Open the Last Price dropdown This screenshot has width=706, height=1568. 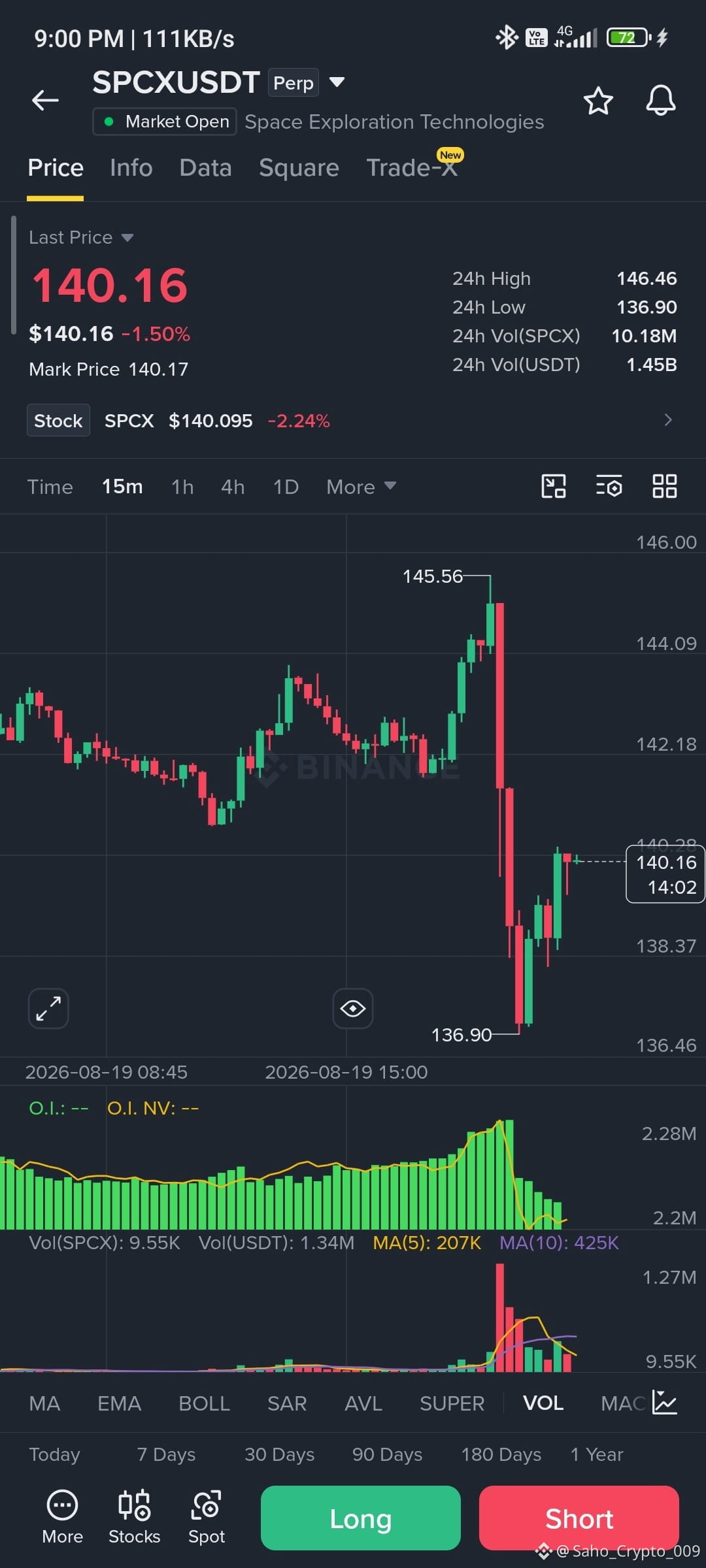81,237
